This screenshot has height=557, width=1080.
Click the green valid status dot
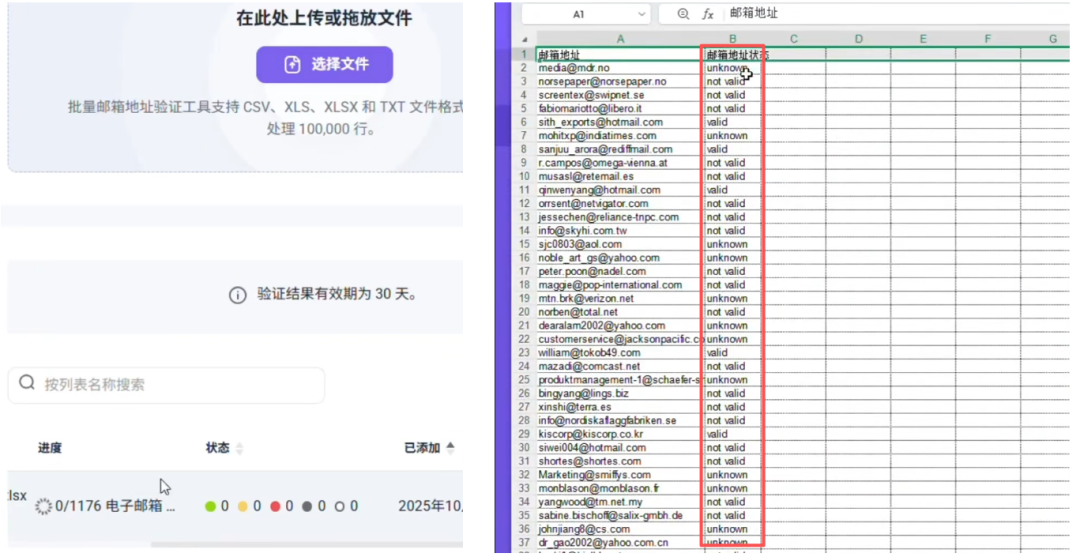click(x=210, y=507)
